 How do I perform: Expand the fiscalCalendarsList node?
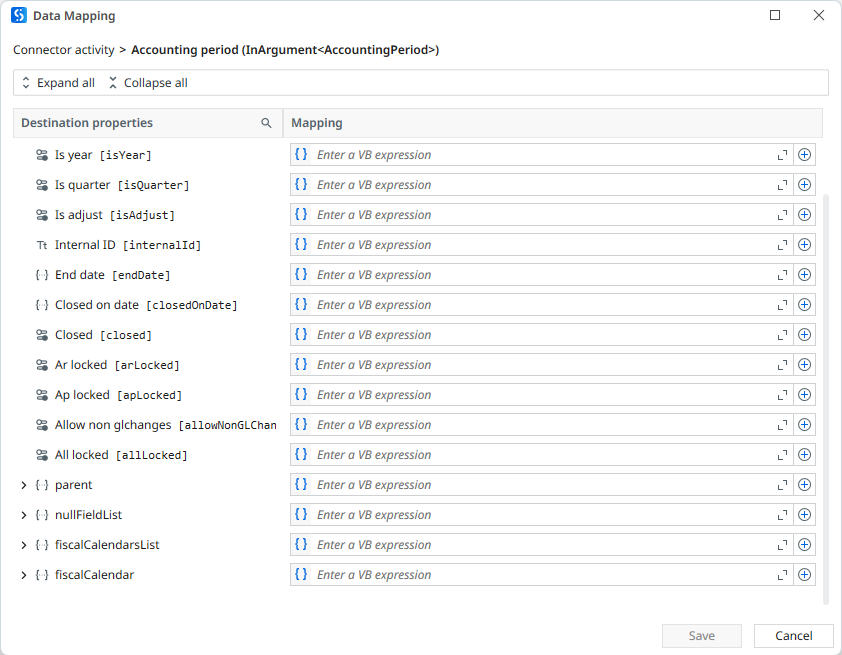click(24, 545)
